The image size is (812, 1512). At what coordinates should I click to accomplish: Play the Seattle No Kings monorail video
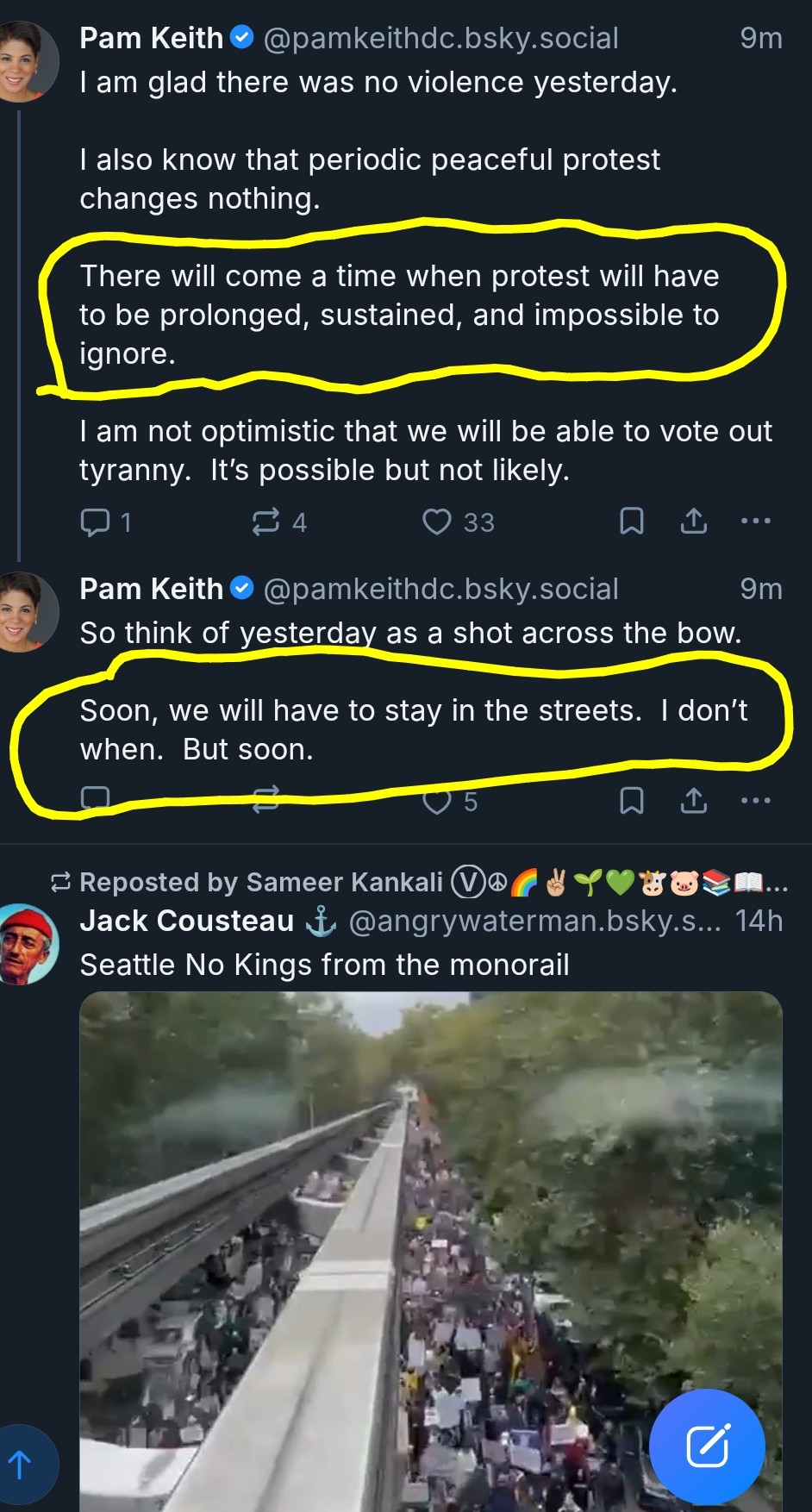pos(431,1250)
